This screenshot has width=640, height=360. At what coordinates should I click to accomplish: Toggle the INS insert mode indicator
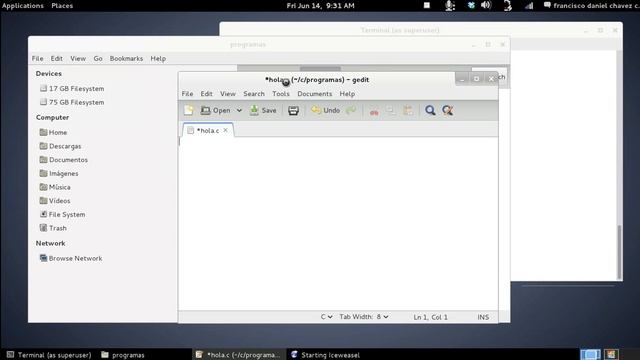tap(483, 317)
